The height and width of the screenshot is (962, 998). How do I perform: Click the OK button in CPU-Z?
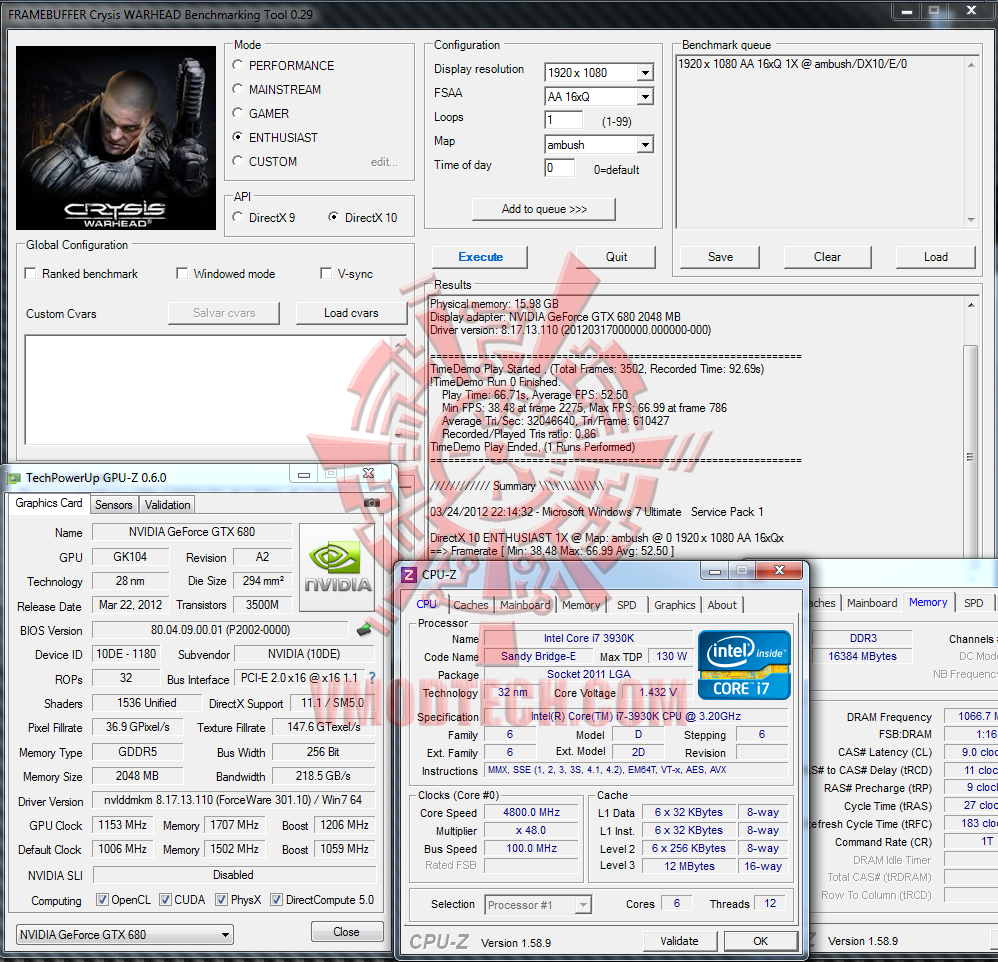click(x=761, y=941)
